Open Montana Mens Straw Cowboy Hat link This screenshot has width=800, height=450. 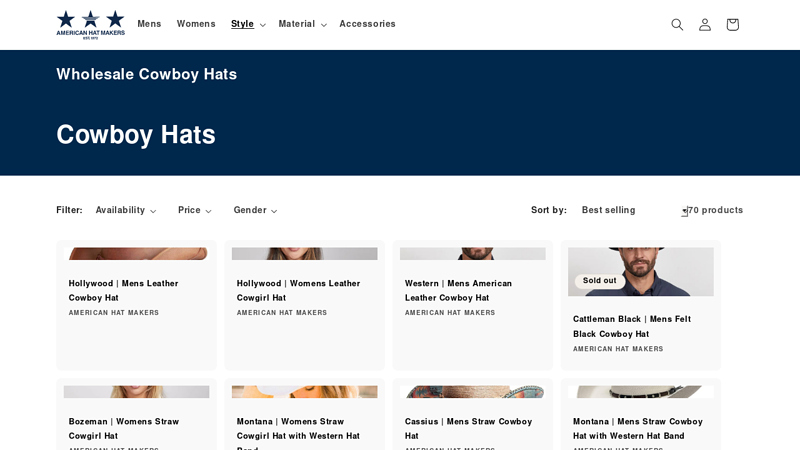(638, 429)
